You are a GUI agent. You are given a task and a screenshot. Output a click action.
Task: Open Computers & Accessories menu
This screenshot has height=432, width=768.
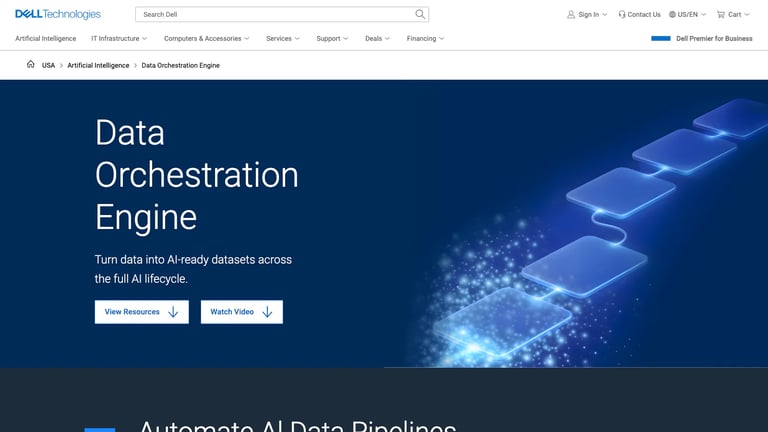click(202, 38)
